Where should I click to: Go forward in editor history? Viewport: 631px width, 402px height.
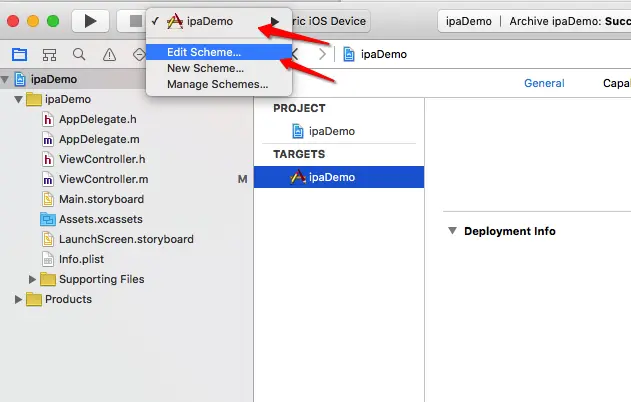coord(322,54)
